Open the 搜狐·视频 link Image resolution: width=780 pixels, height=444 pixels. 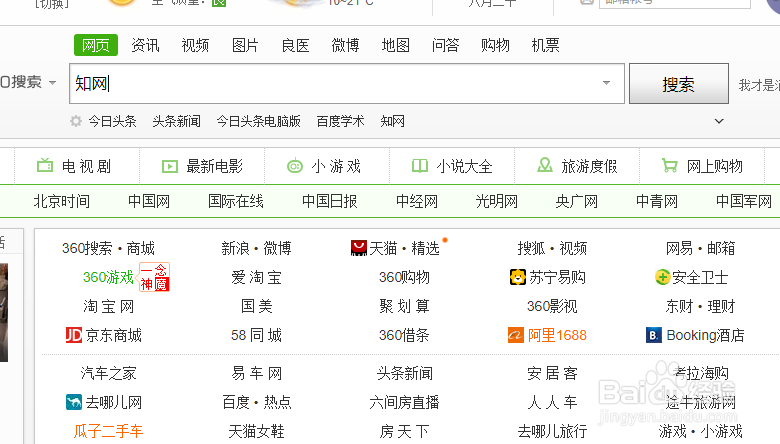[x=552, y=248]
